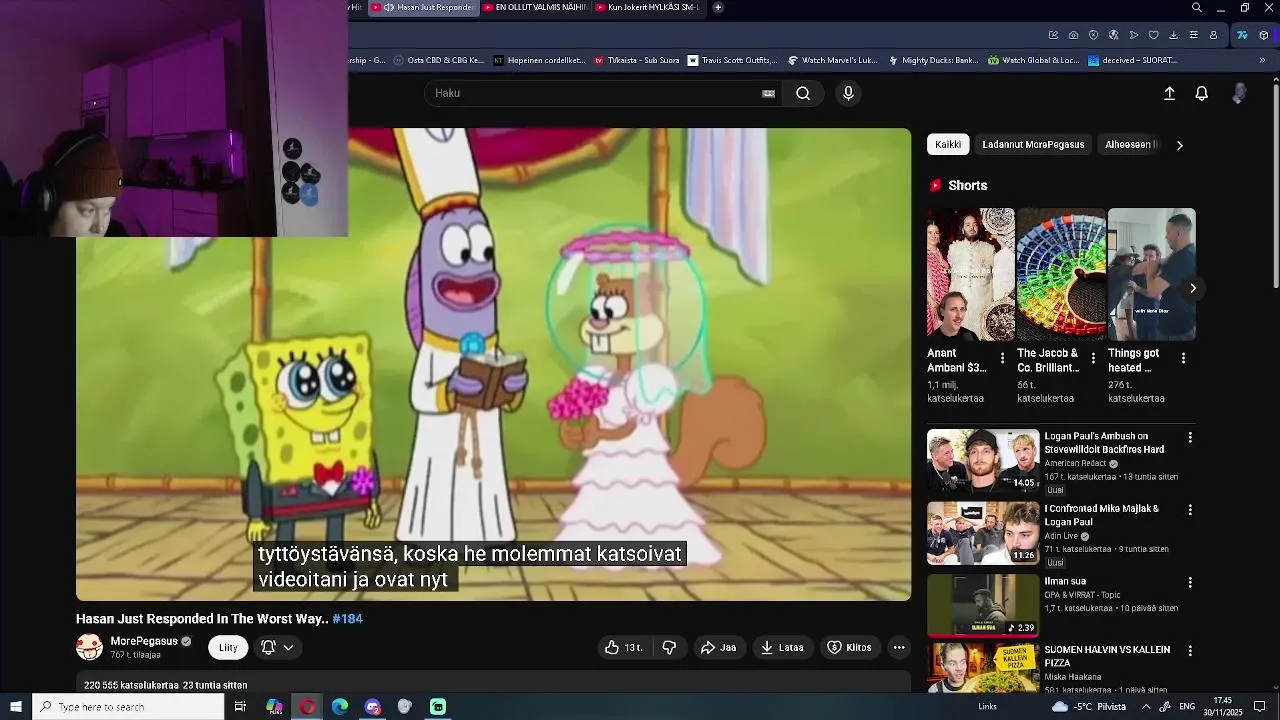This screenshot has height=720, width=1280.
Task: Select the Aiheeseen liittyvät filter chip
Action: point(1130,145)
